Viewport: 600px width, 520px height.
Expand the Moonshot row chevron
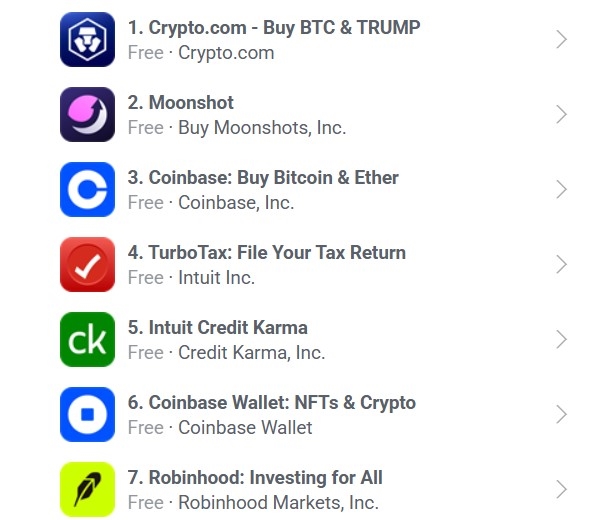click(561, 115)
